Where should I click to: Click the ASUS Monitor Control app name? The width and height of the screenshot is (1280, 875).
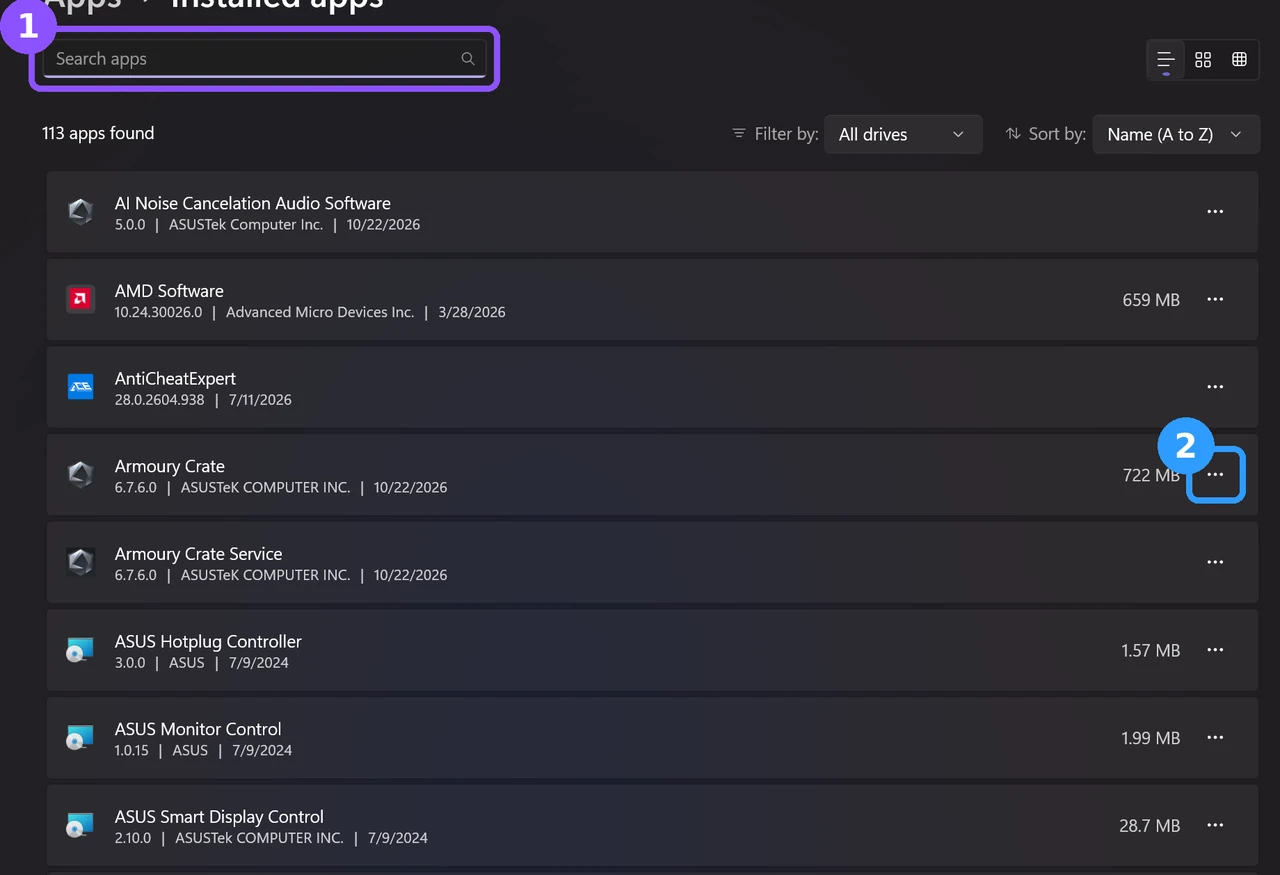point(198,729)
